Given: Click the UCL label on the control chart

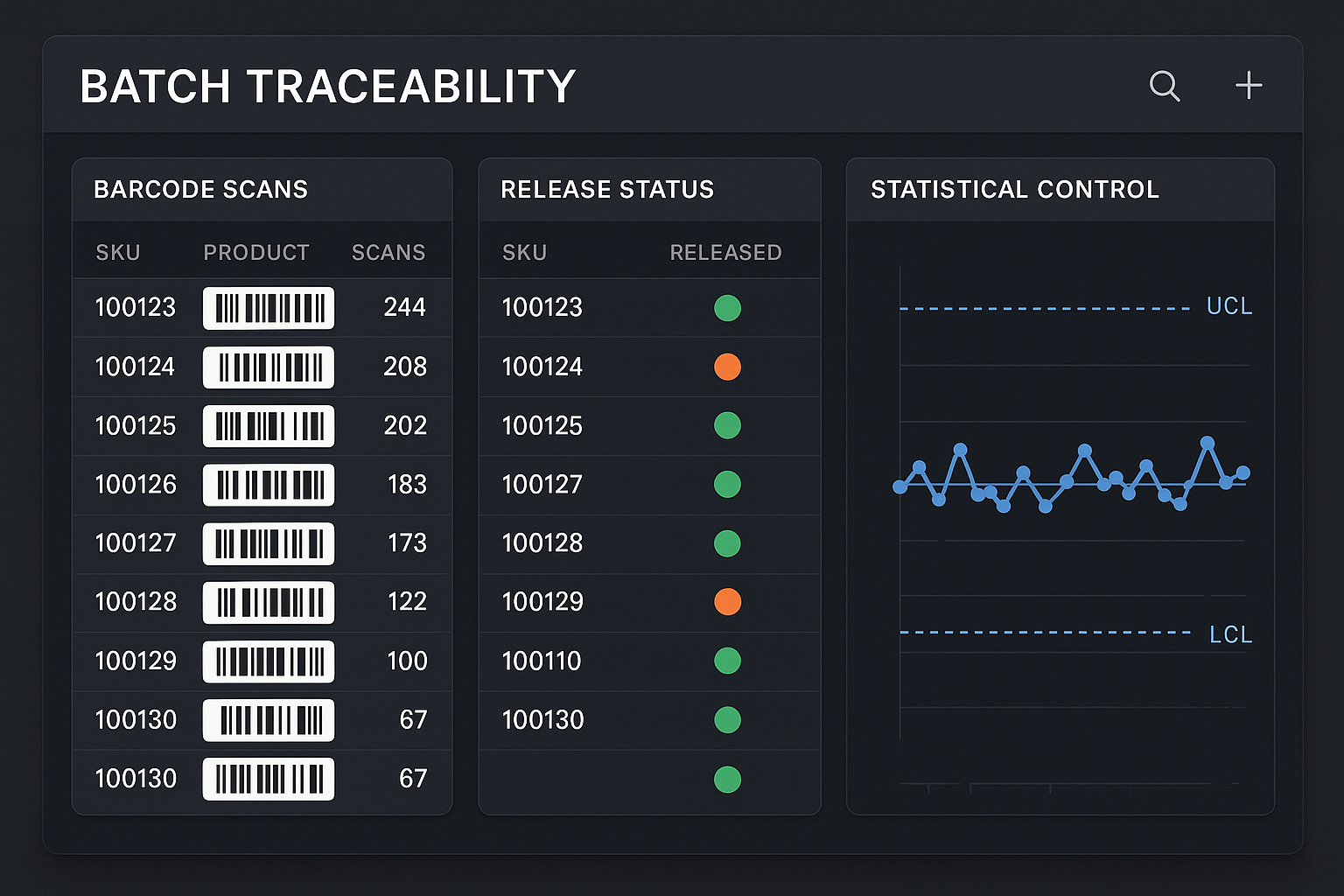Looking at the screenshot, I should [1228, 306].
